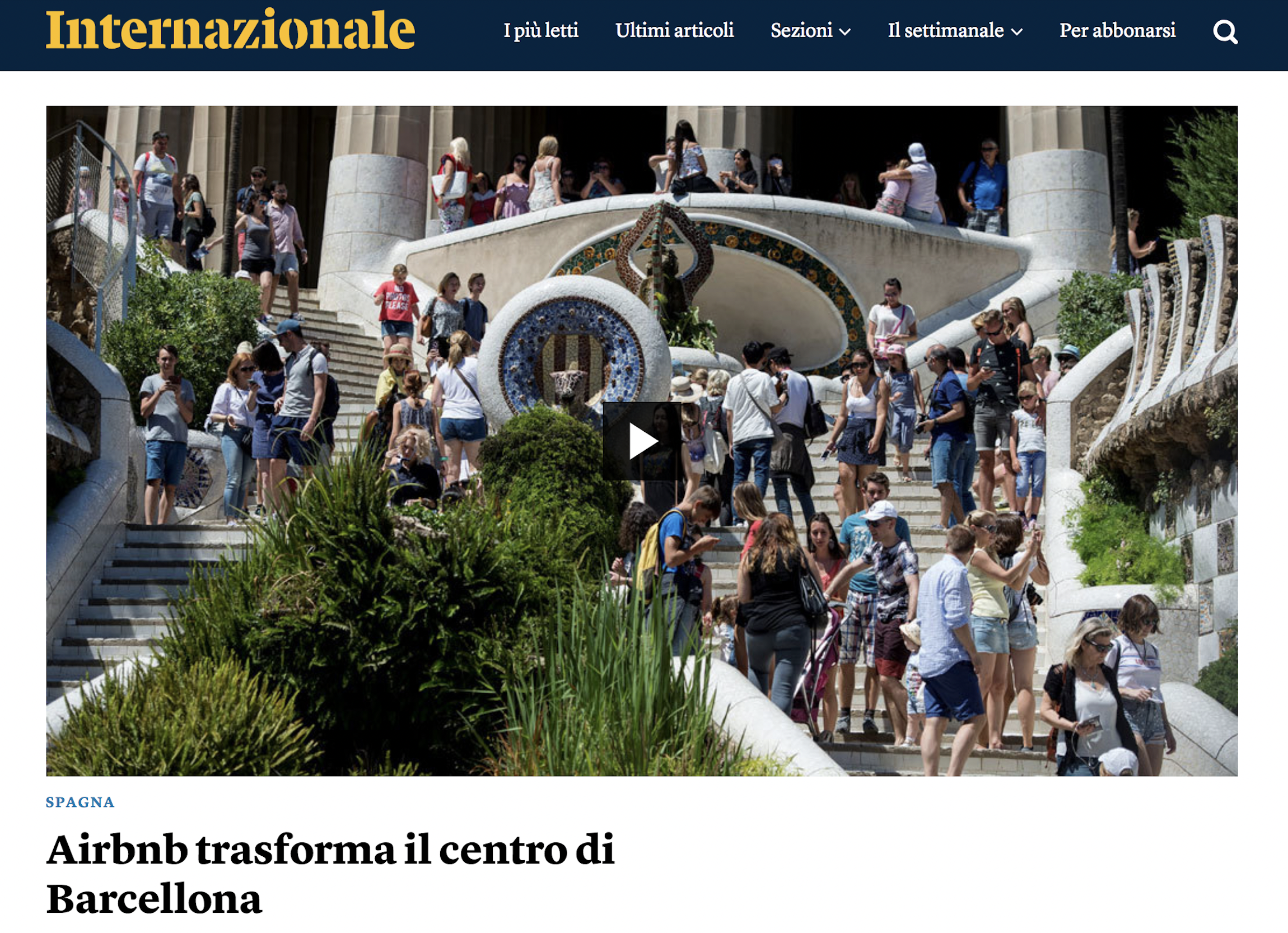Click the word letti in I più letti

(x=561, y=30)
